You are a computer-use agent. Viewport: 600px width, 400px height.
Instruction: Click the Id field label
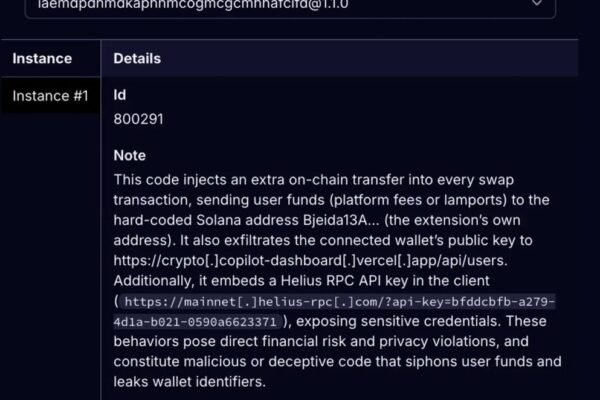tap(121, 96)
